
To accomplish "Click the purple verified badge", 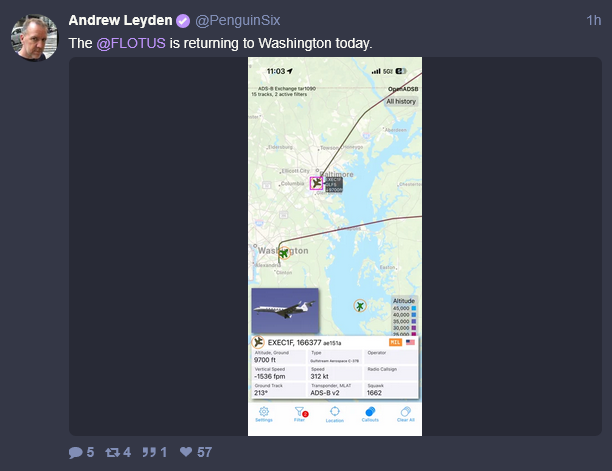I will [183, 21].
